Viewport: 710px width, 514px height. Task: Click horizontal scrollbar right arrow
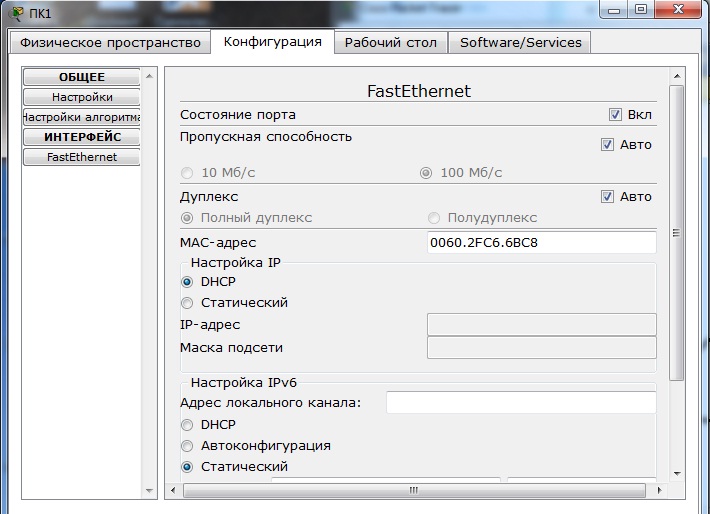[659, 490]
